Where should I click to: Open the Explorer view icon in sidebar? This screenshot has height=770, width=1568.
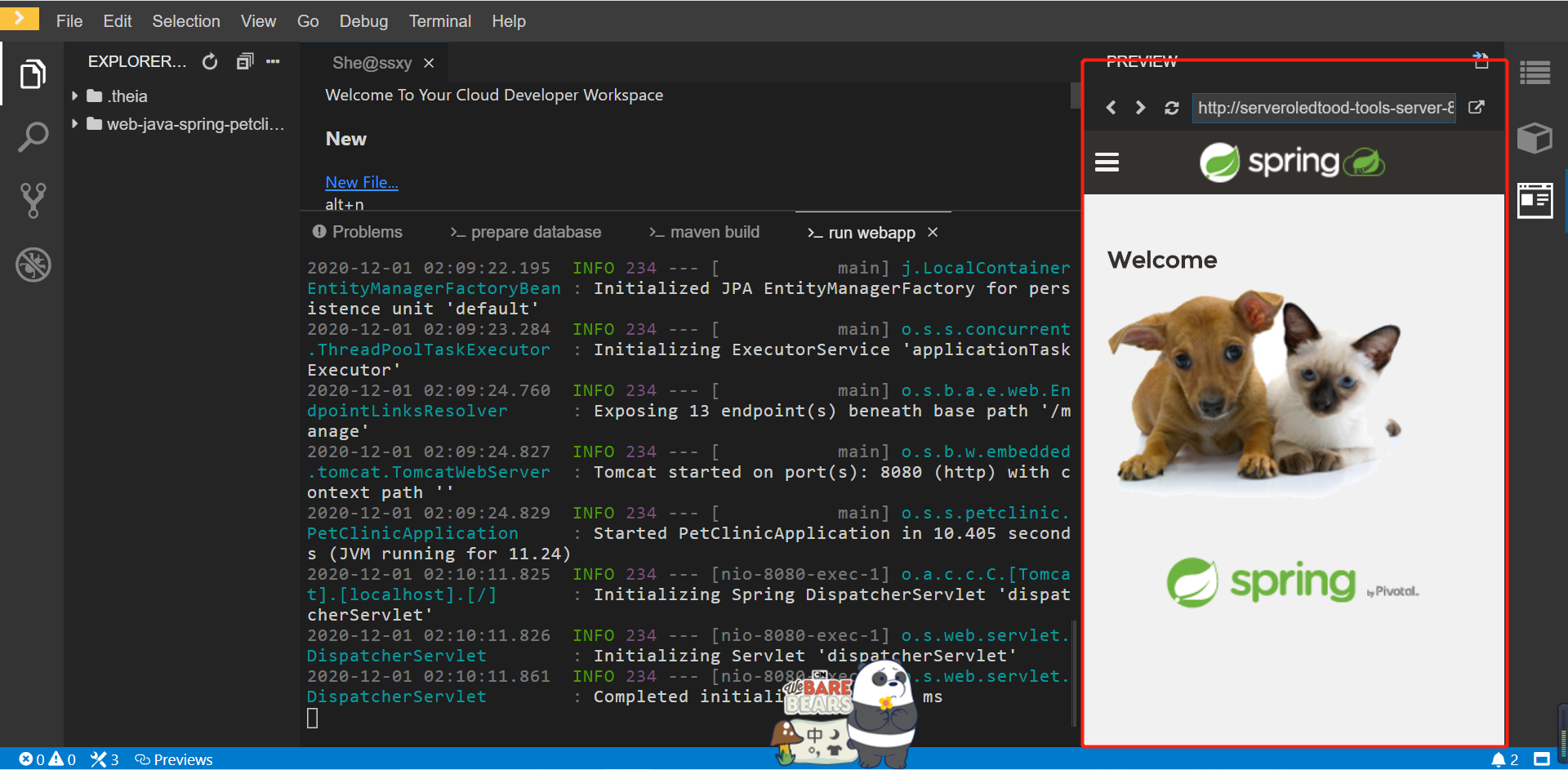(33, 74)
